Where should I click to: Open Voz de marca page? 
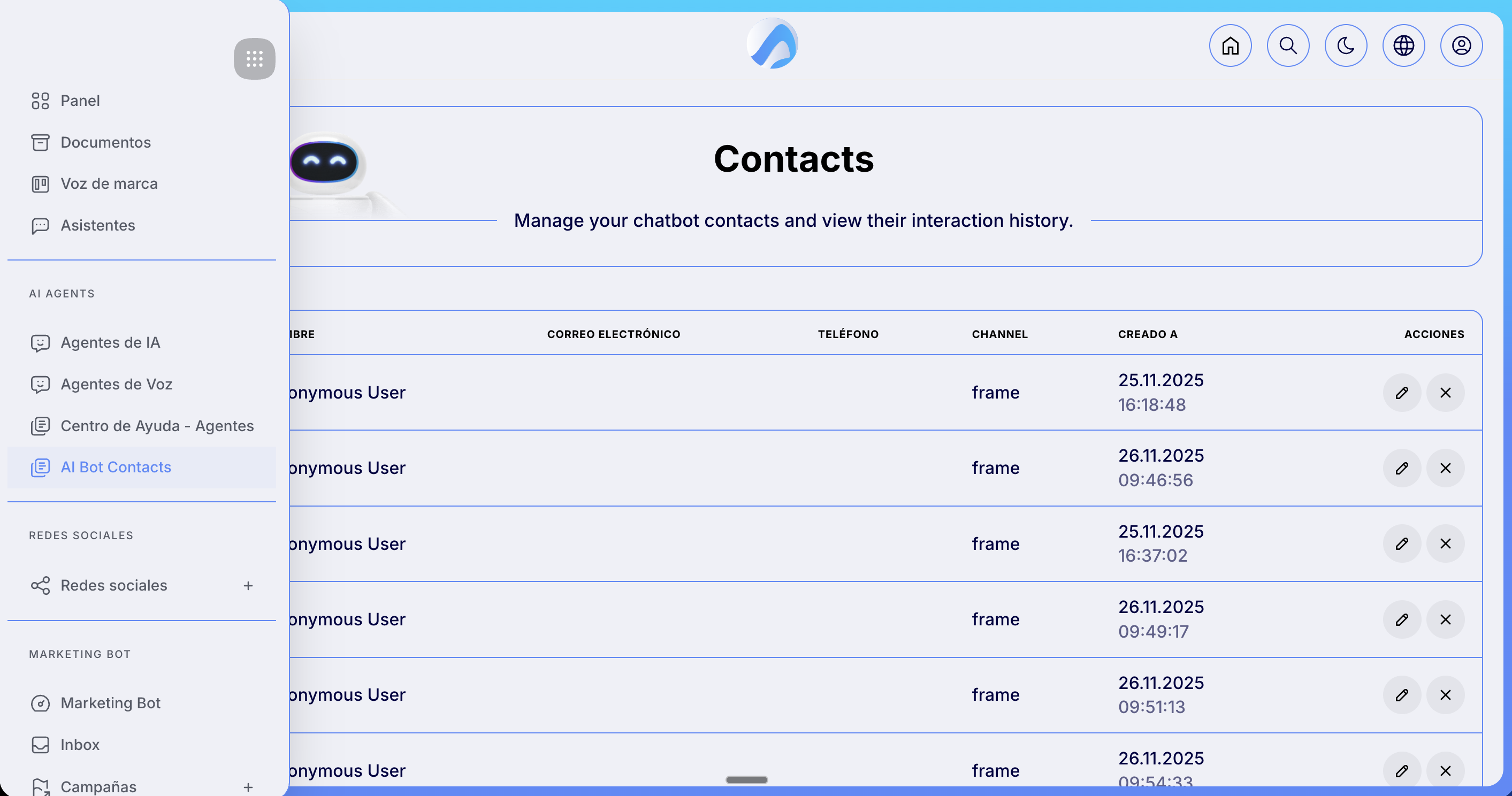click(109, 183)
